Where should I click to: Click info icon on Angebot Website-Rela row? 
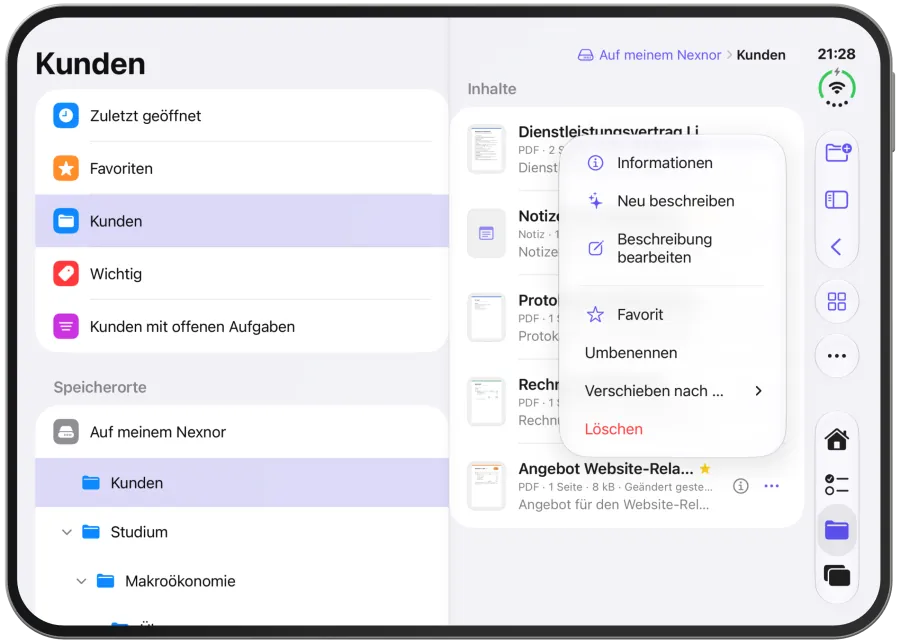pyautogui.click(x=740, y=486)
